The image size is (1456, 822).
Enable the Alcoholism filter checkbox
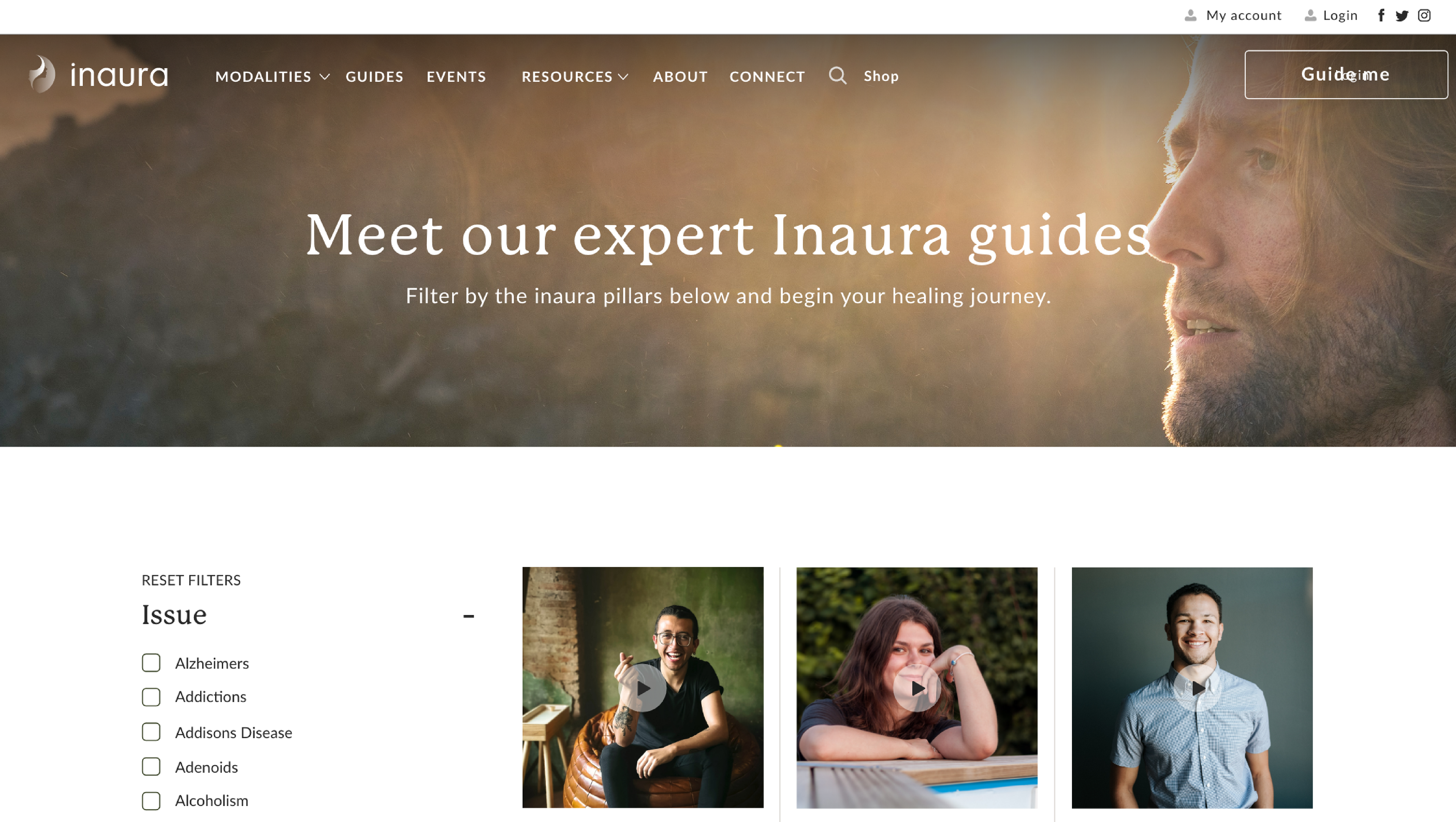[151, 800]
